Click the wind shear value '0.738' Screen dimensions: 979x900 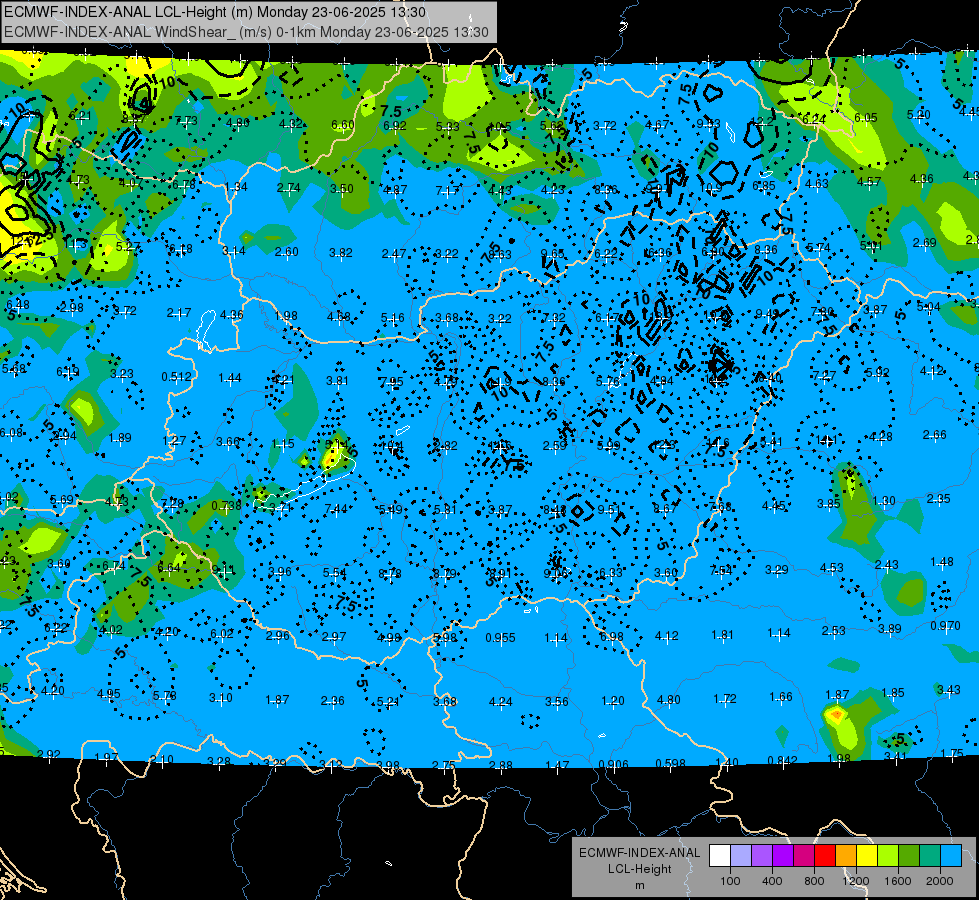click(x=226, y=505)
